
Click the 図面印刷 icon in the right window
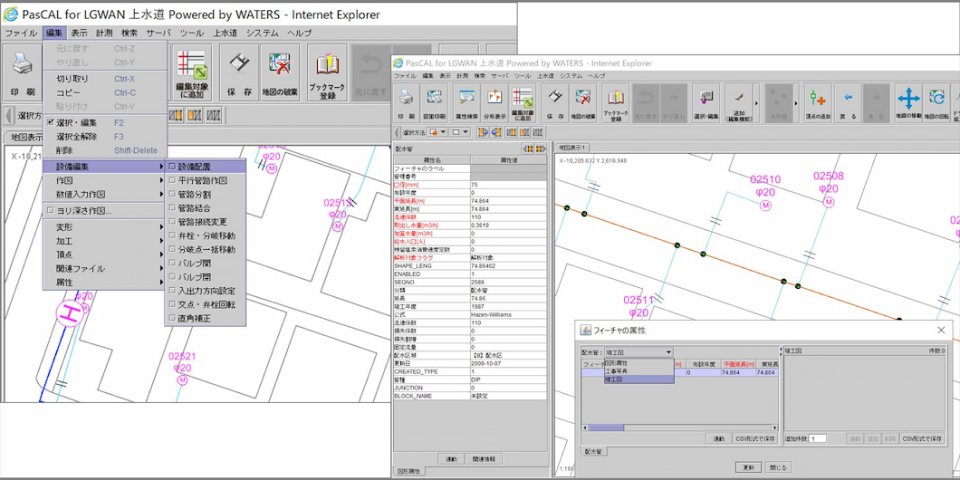click(x=435, y=102)
